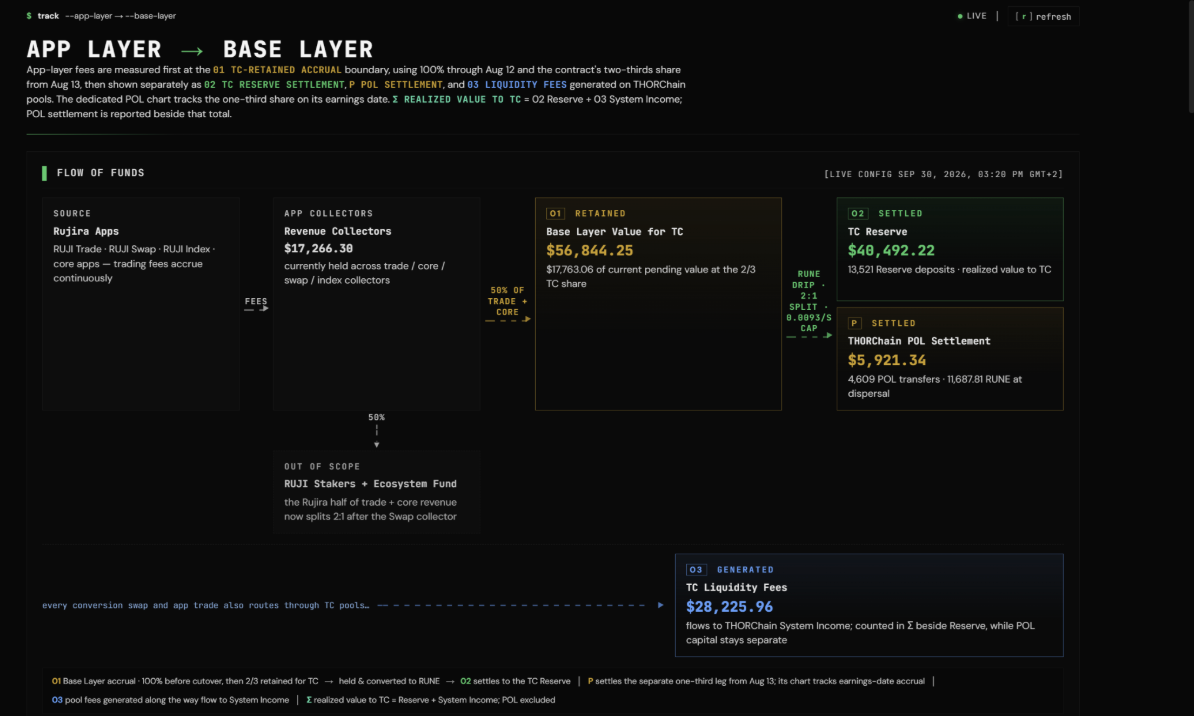Click the '50% OF TRADE + CORE' flow label
This screenshot has height=716, width=1194.
(507, 302)
